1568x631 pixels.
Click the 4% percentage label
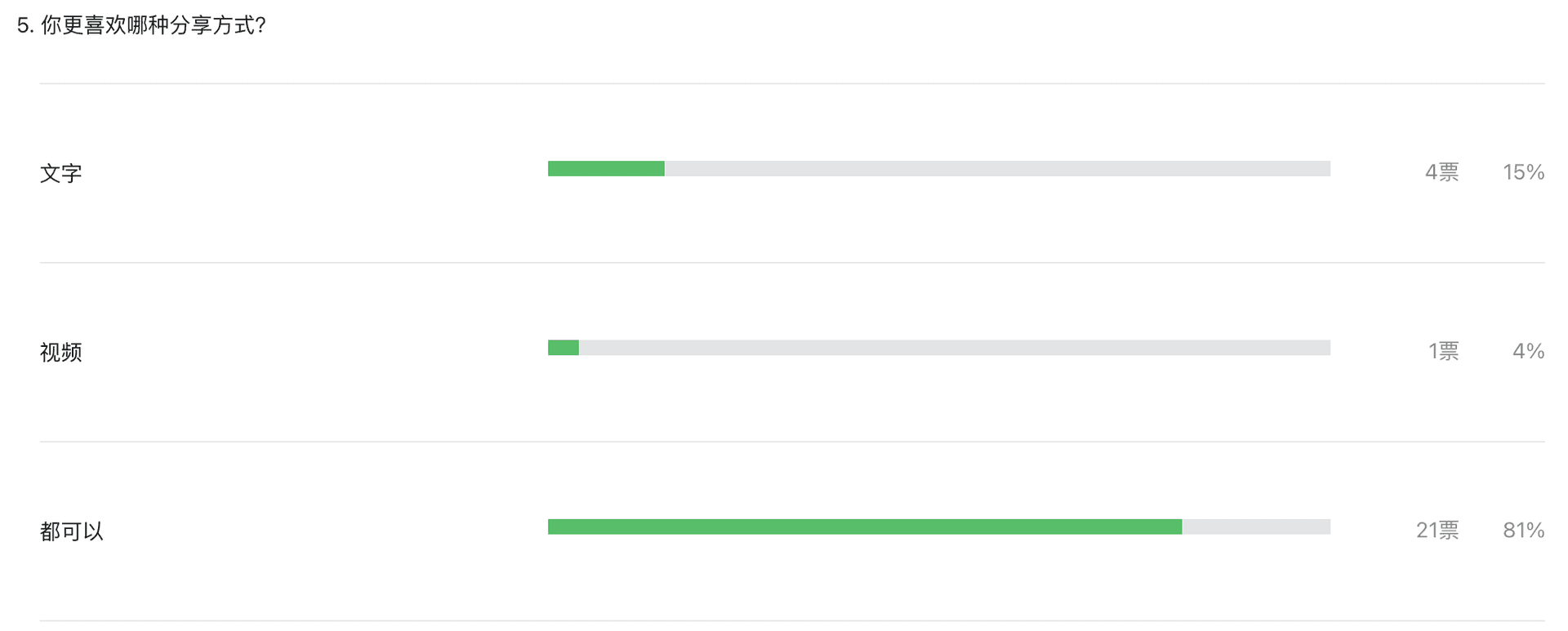1528,351
